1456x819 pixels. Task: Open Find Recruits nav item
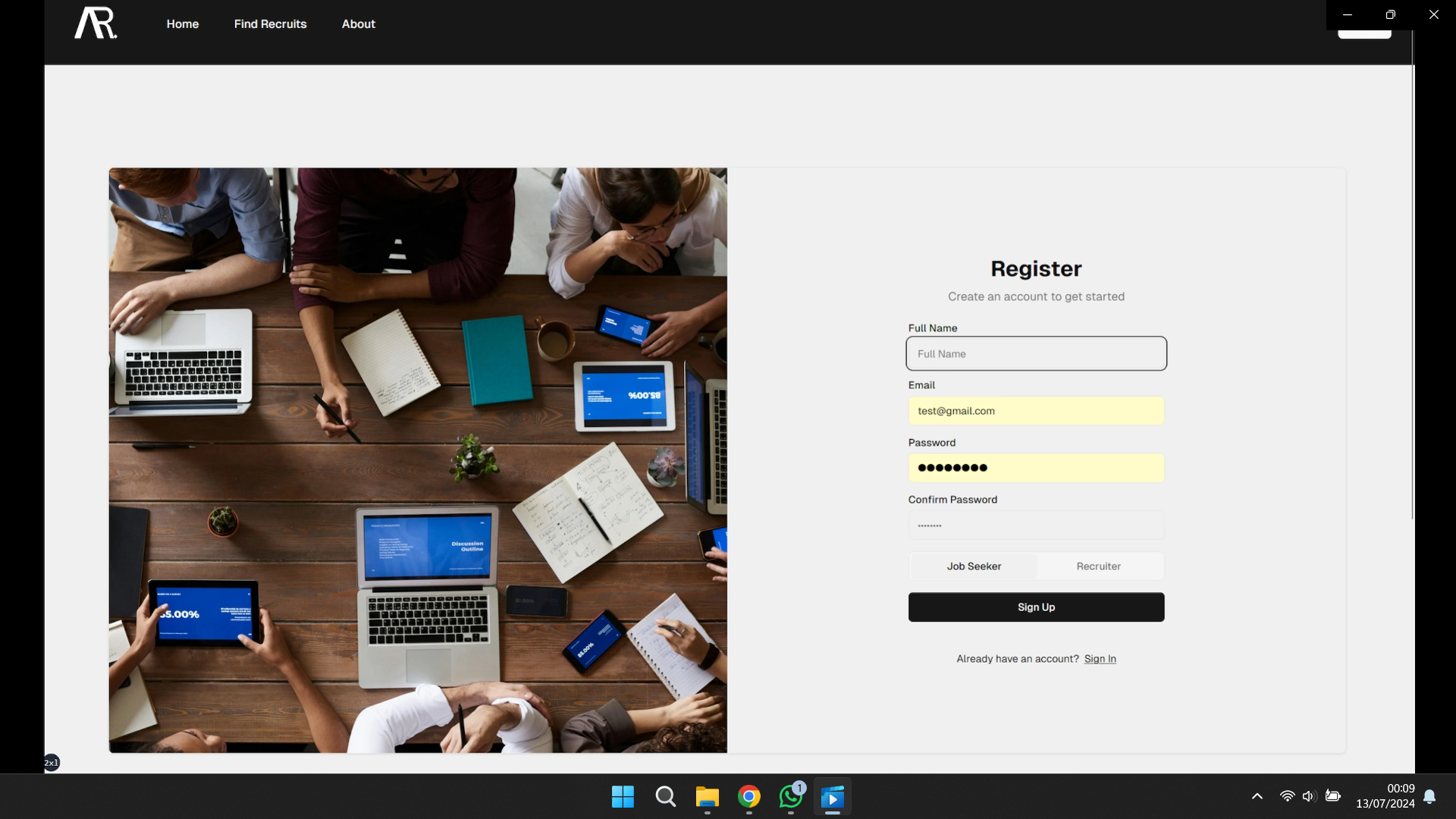tap(270, 24)
